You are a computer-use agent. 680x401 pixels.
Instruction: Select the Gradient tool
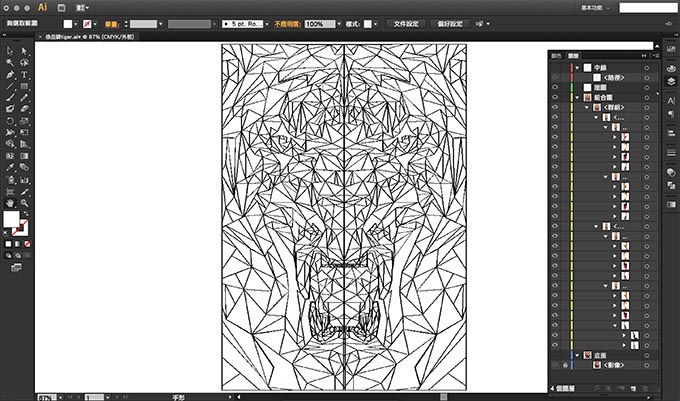click(24, 156)
